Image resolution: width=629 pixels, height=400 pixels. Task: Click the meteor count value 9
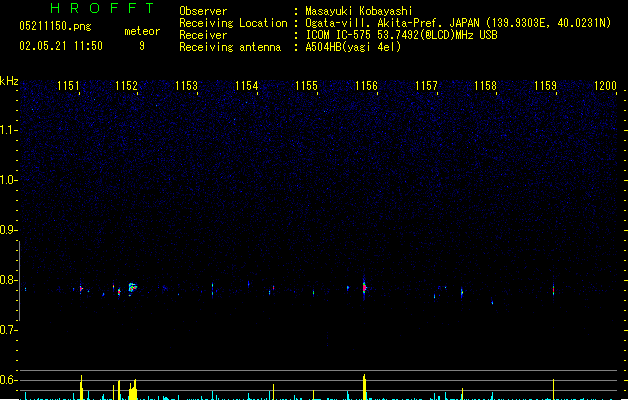[142, 46]
